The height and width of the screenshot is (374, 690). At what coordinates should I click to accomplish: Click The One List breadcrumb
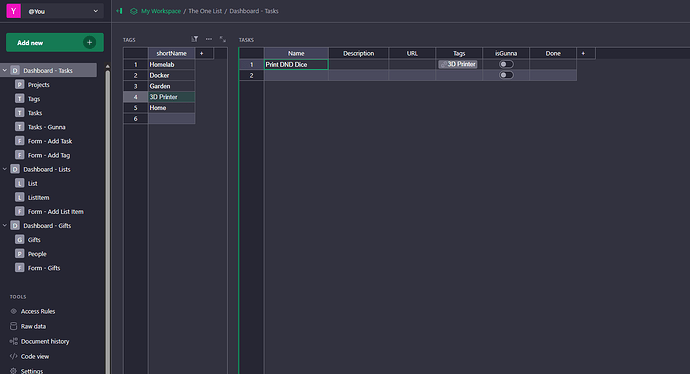[205, 11]
